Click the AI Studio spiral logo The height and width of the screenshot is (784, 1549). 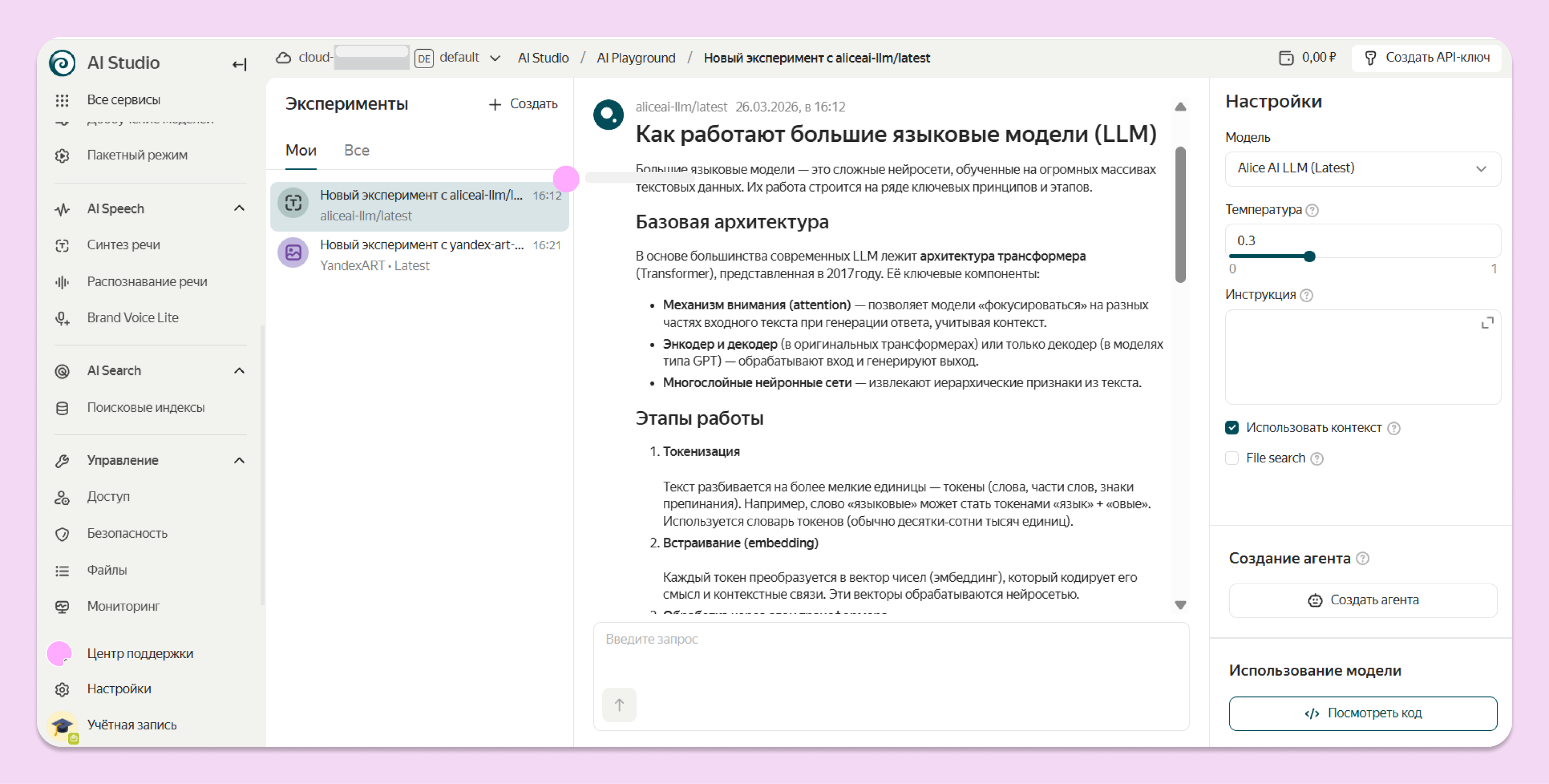click(x=62, y=62)
